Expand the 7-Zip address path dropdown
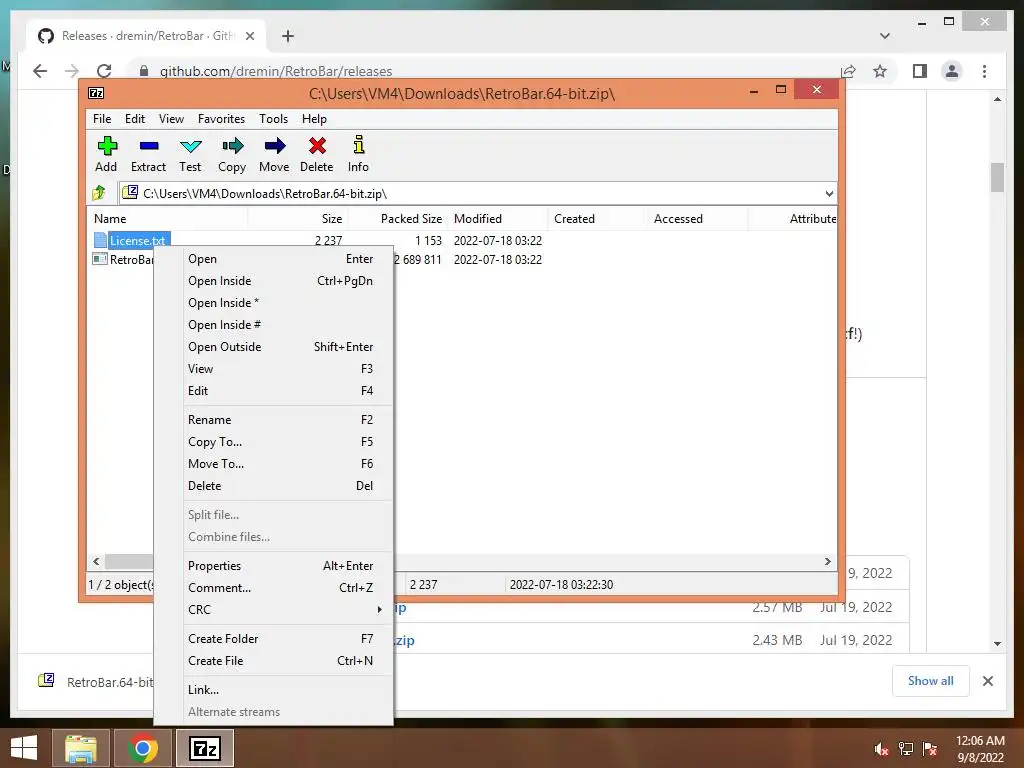 829,193
